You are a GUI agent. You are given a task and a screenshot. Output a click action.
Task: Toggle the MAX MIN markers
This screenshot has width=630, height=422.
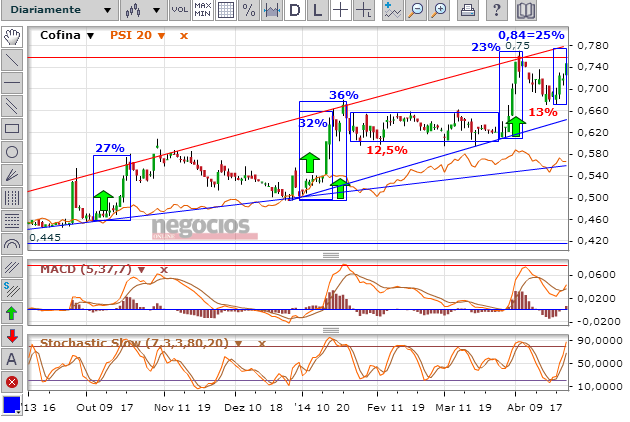click(202, 10)
